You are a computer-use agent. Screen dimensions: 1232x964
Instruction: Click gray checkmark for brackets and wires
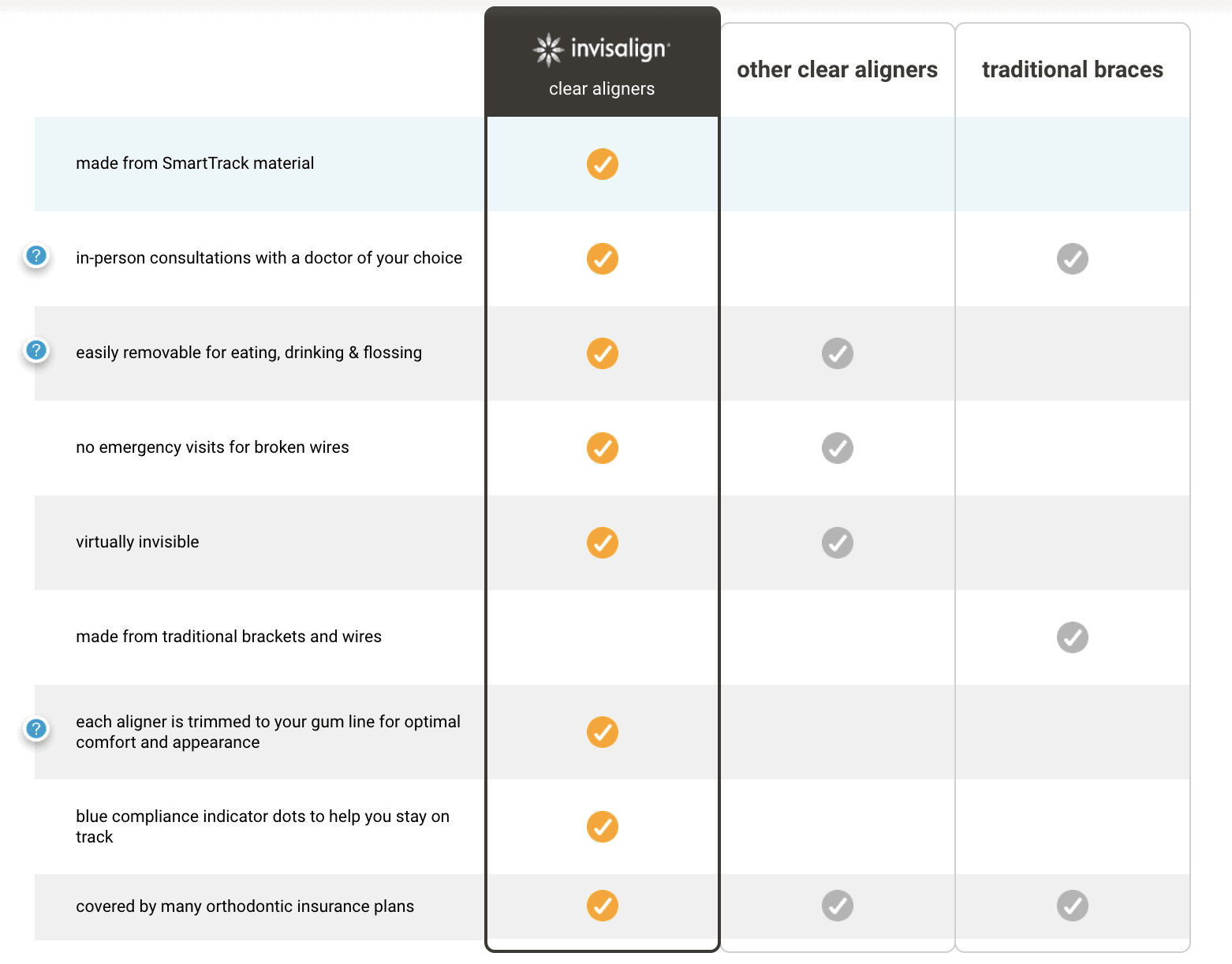tap(1073, 637)
